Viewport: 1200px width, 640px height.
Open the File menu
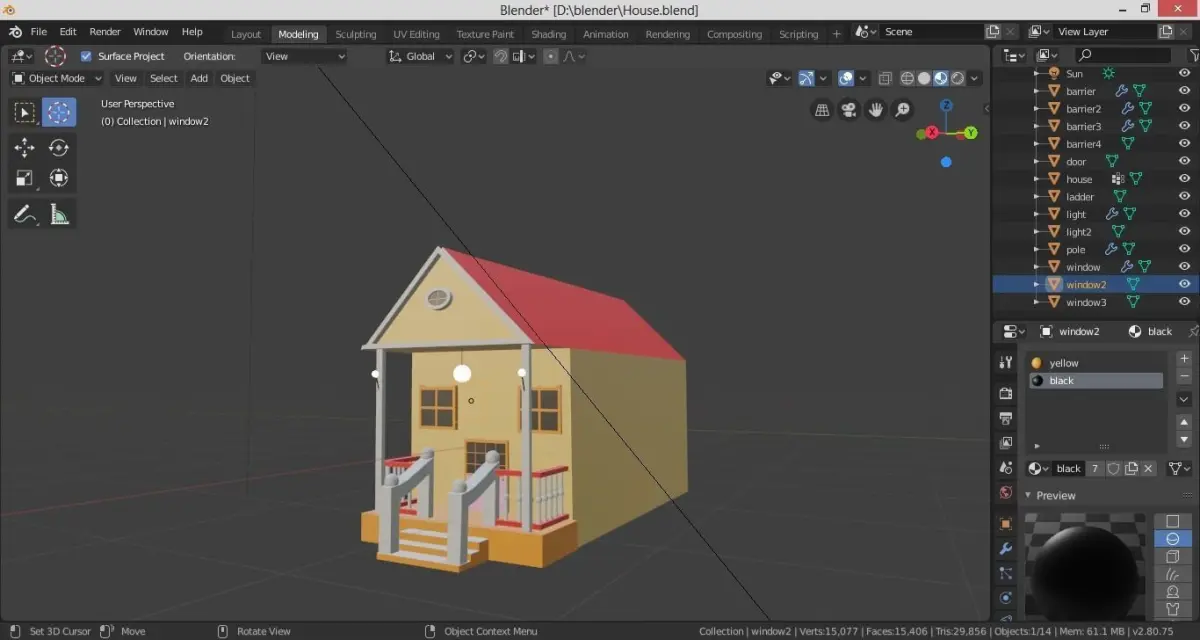point(38,32)
